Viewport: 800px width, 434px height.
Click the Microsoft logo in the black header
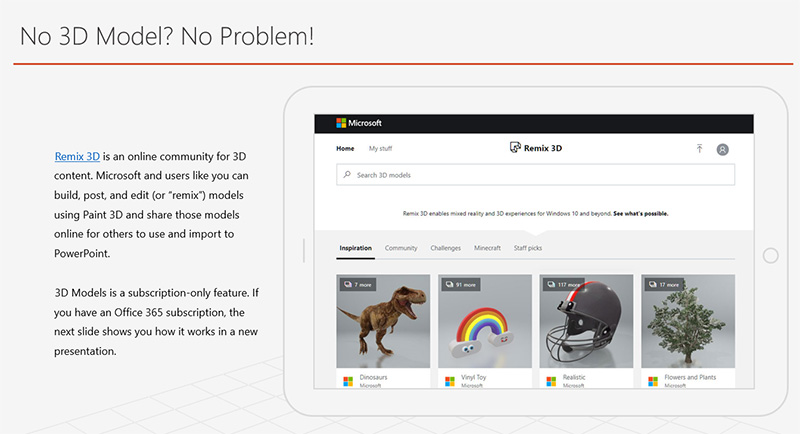[x=359, y=123]
